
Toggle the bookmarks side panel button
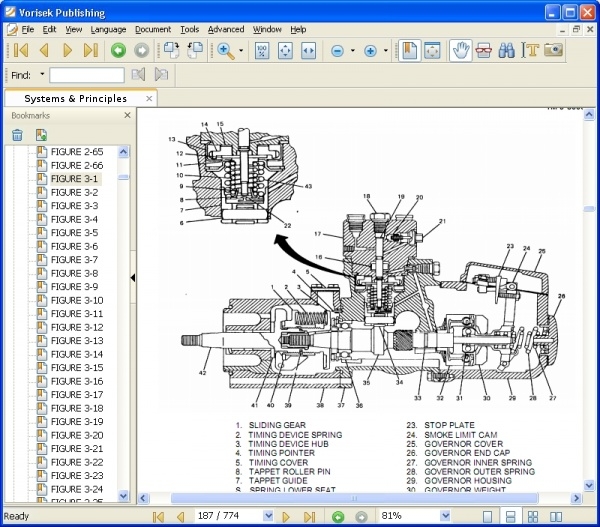pyautogui.click(x=408, y=50)
